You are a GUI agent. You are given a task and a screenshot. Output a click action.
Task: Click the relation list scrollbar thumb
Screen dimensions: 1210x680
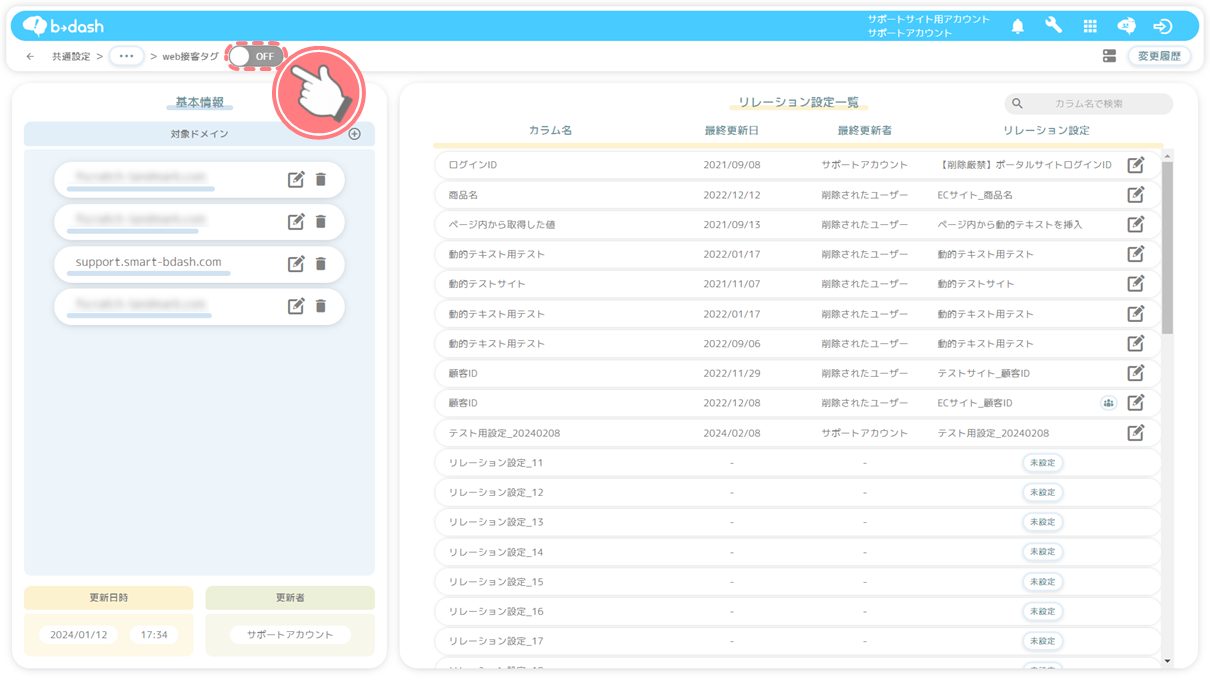1167,247
